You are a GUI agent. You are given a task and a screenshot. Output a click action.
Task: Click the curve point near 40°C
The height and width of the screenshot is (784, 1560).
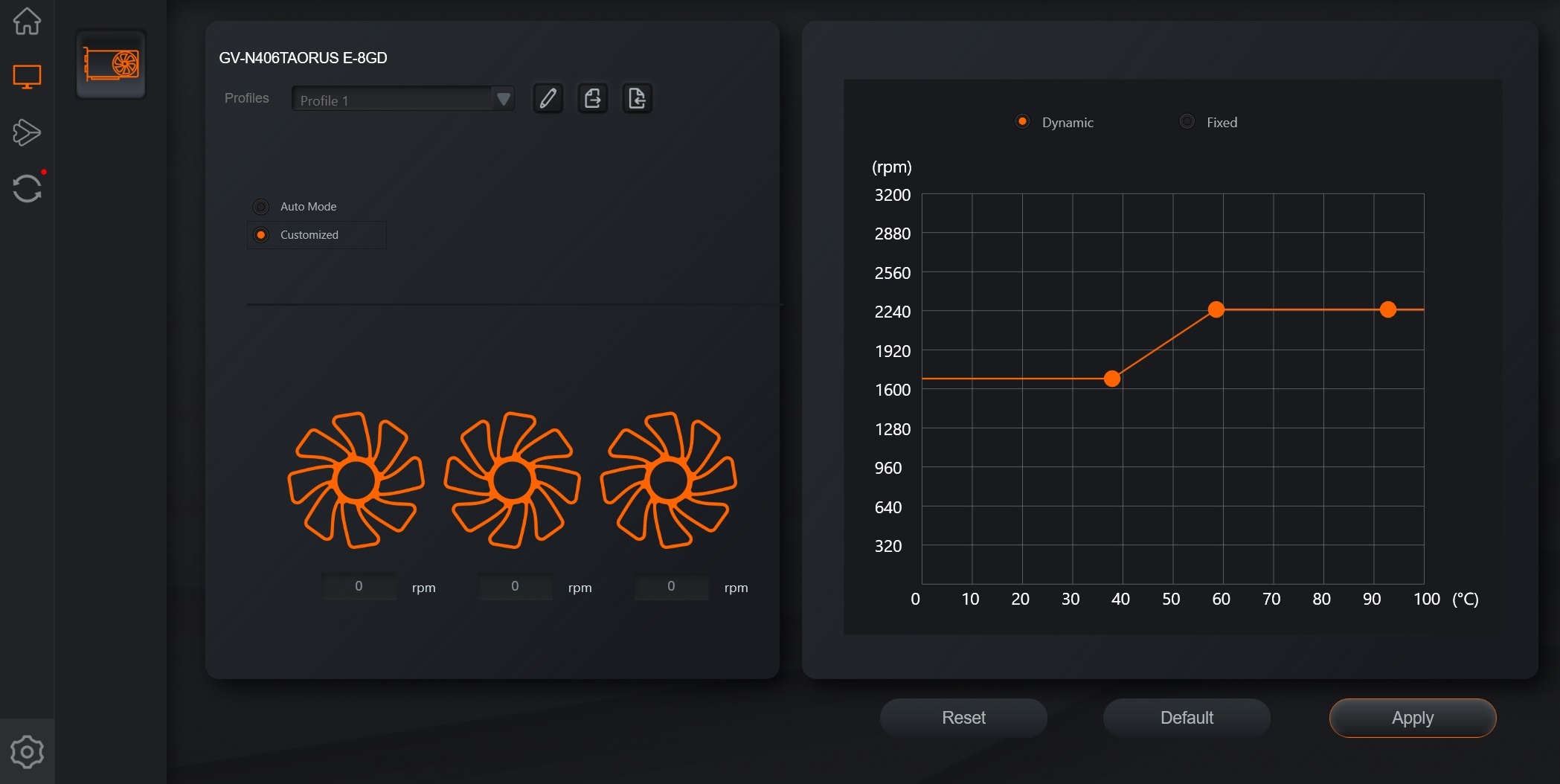click(x=1112, y=379)
